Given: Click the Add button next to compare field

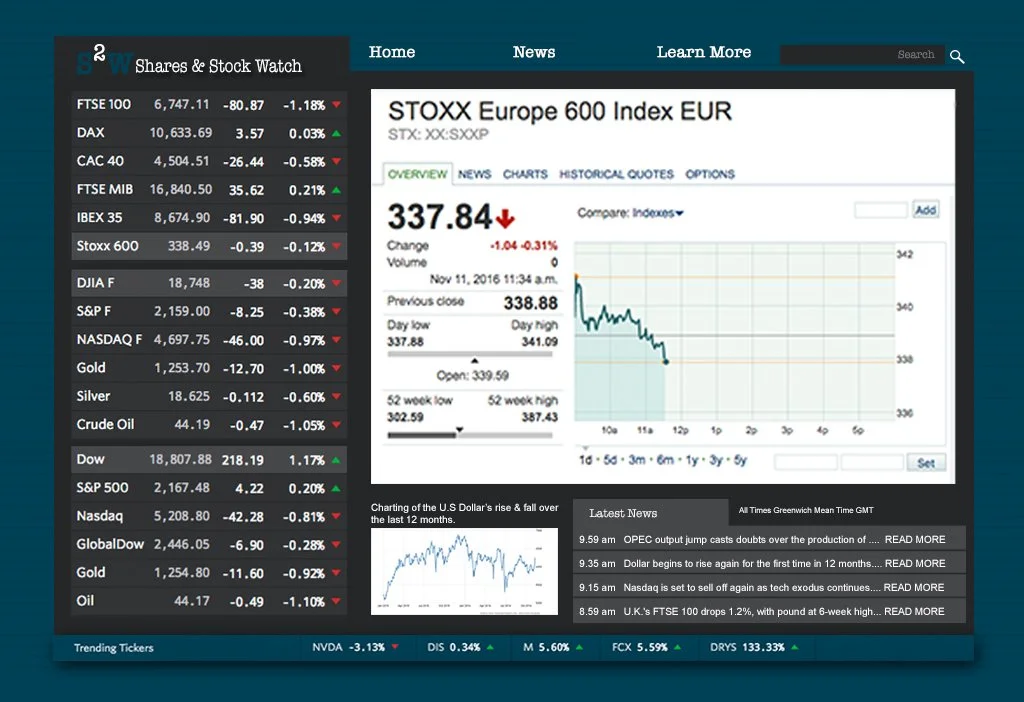Looking at the screenshot, I should 925,210.
